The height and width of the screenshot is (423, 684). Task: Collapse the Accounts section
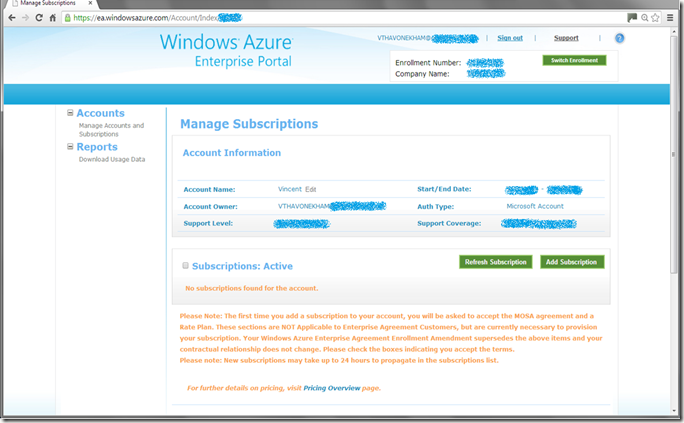70,113
